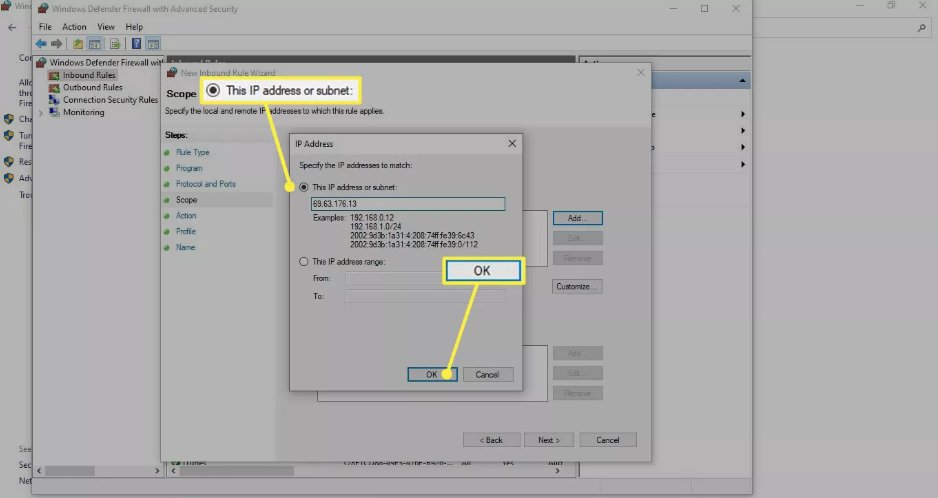The image size is (938, 498).
Task: Click the IP address field containing 69.63.176.13
Action: pyautogui.click(x=408, y=204)
